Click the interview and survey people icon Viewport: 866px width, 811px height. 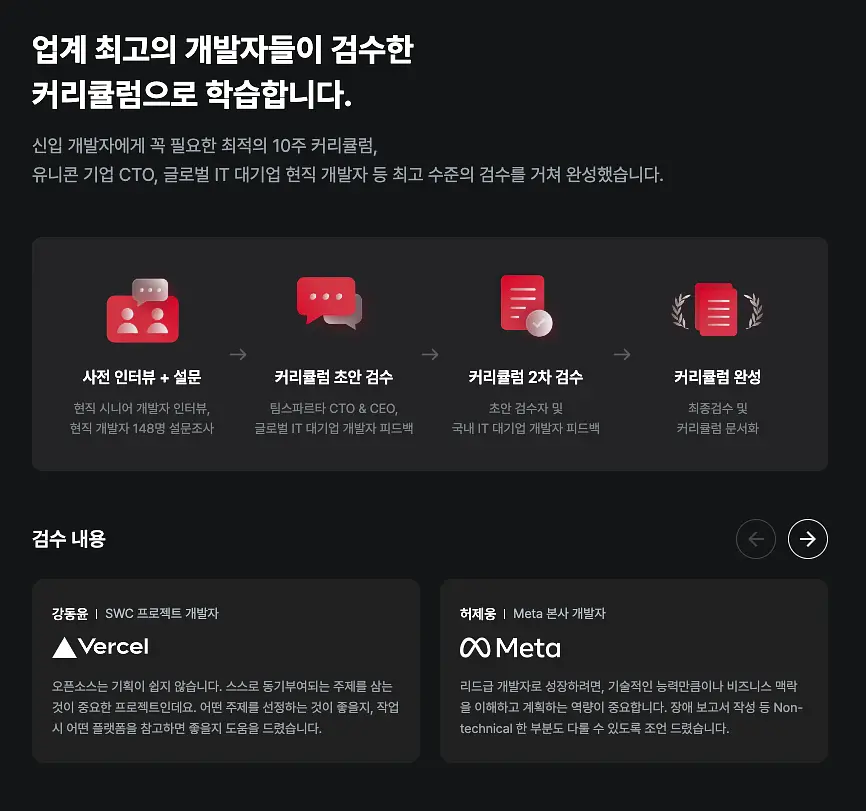click(x=142, y=310)
